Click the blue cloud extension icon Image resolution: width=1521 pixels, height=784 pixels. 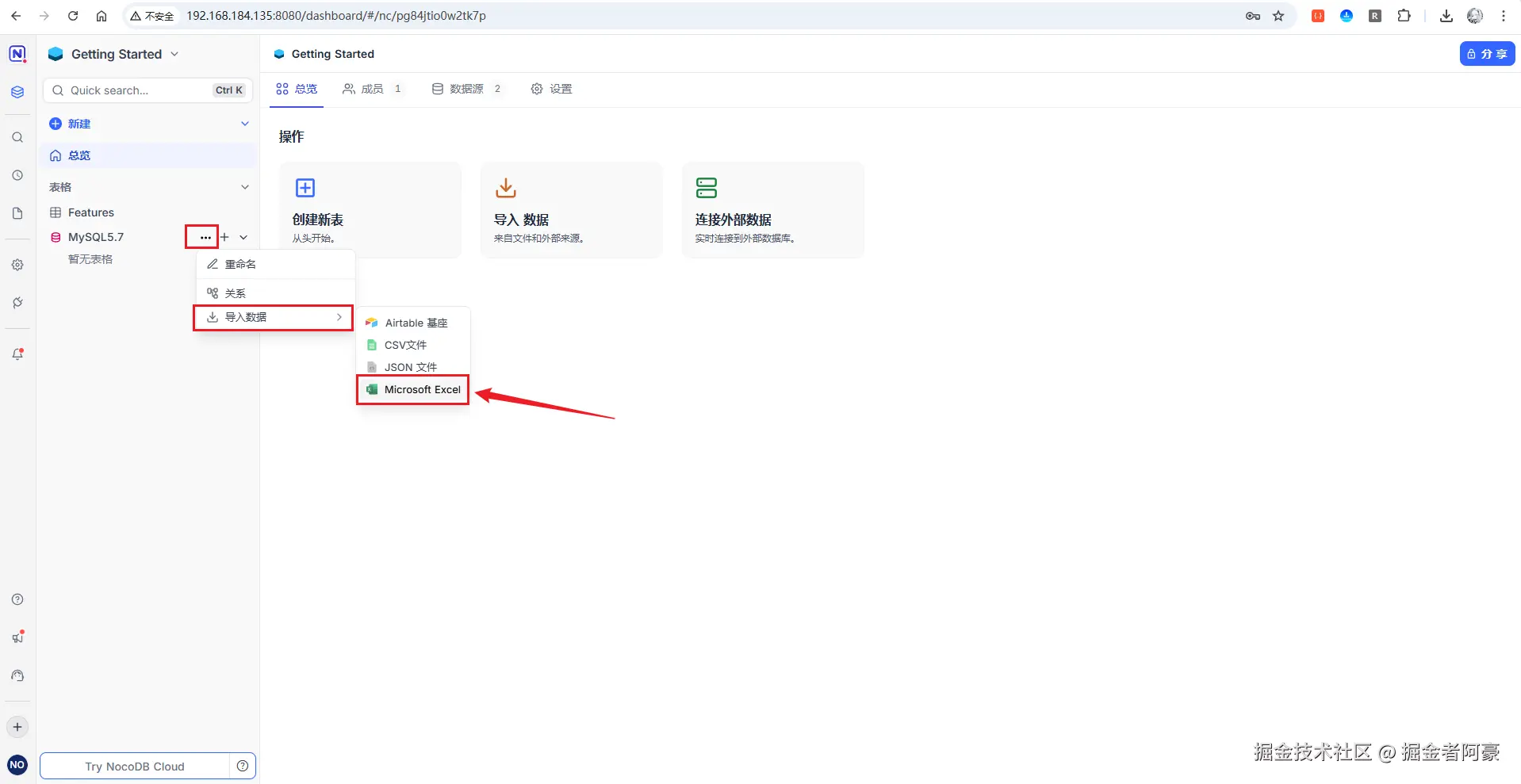click(1347, 16)
